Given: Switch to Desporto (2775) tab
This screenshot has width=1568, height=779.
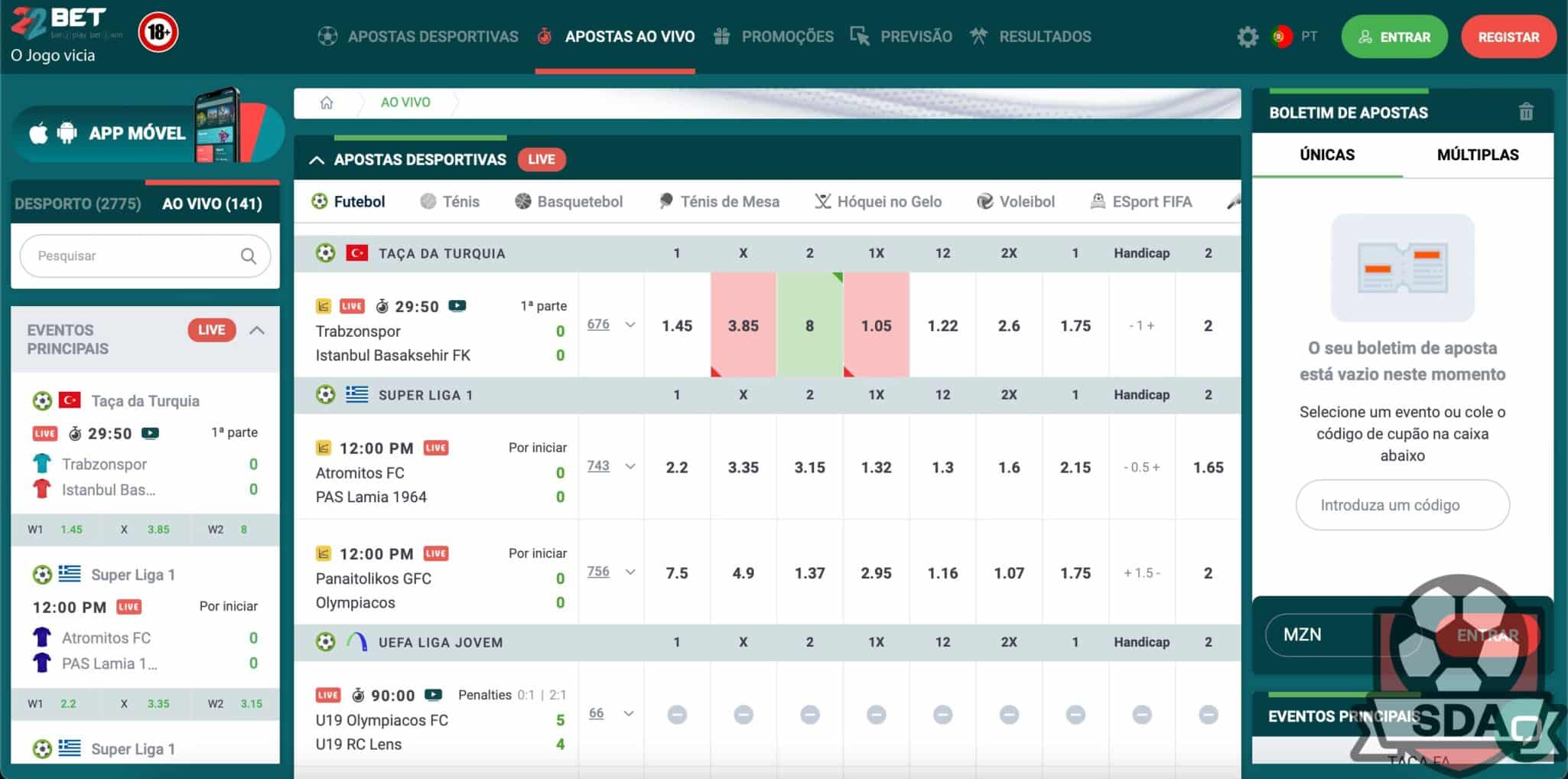Looking at the screenshot, I should pos(78,204).
